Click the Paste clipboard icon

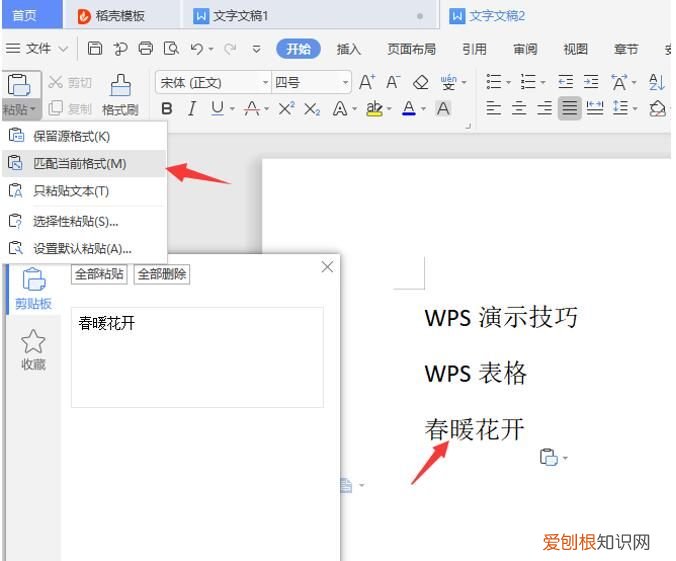point(19,85)
